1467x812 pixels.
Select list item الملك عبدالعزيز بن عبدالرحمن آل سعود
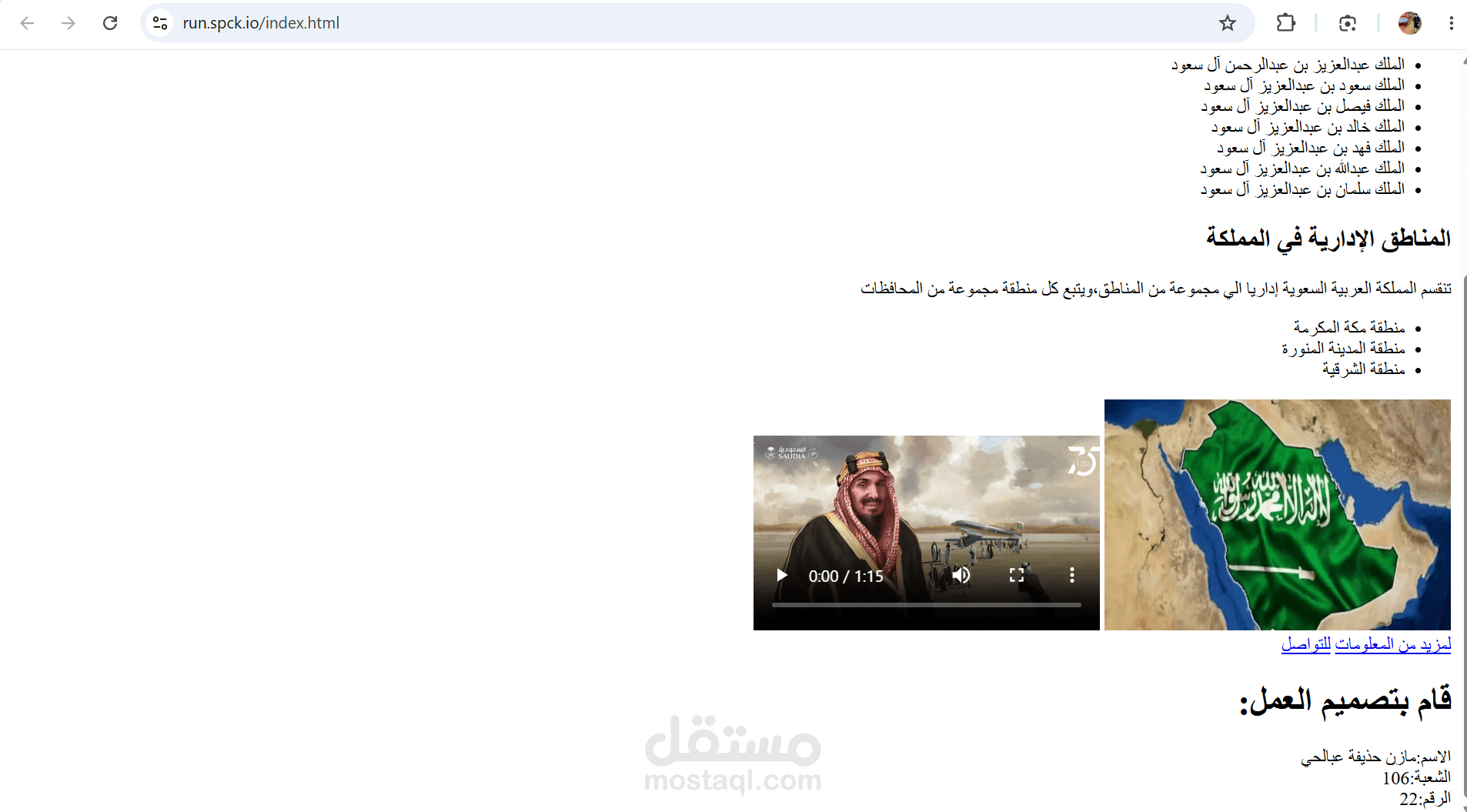click(x=1288, y=65)
